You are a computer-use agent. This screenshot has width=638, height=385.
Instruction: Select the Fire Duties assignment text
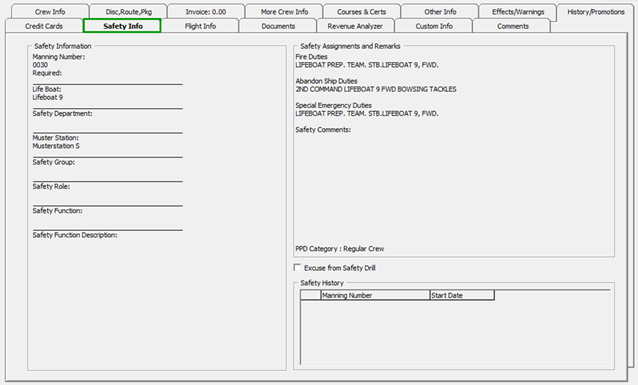(367, 65)
